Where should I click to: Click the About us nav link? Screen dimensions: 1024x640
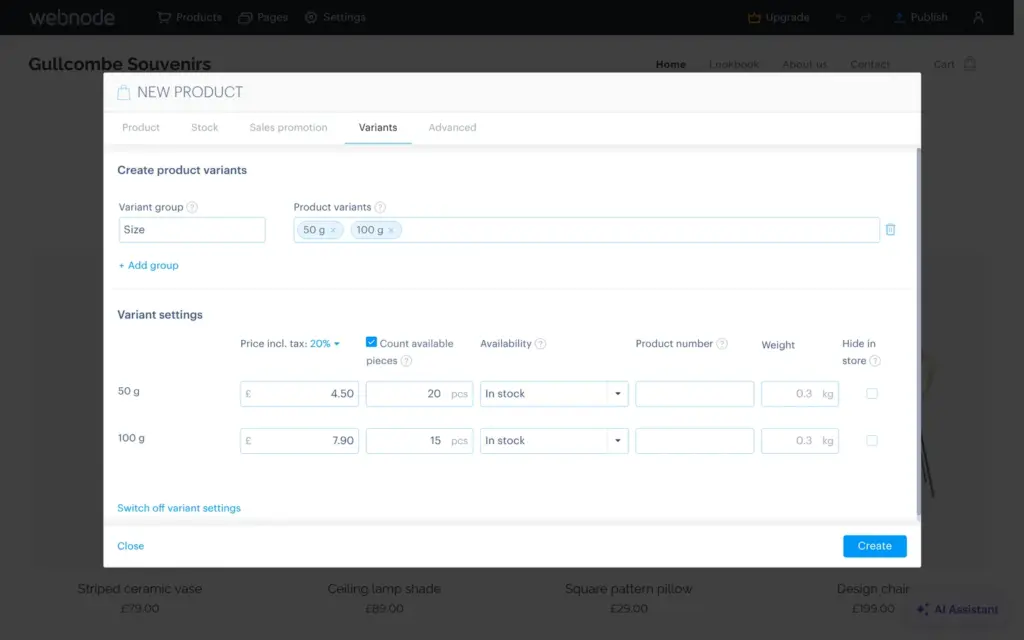tap(805, 64)
